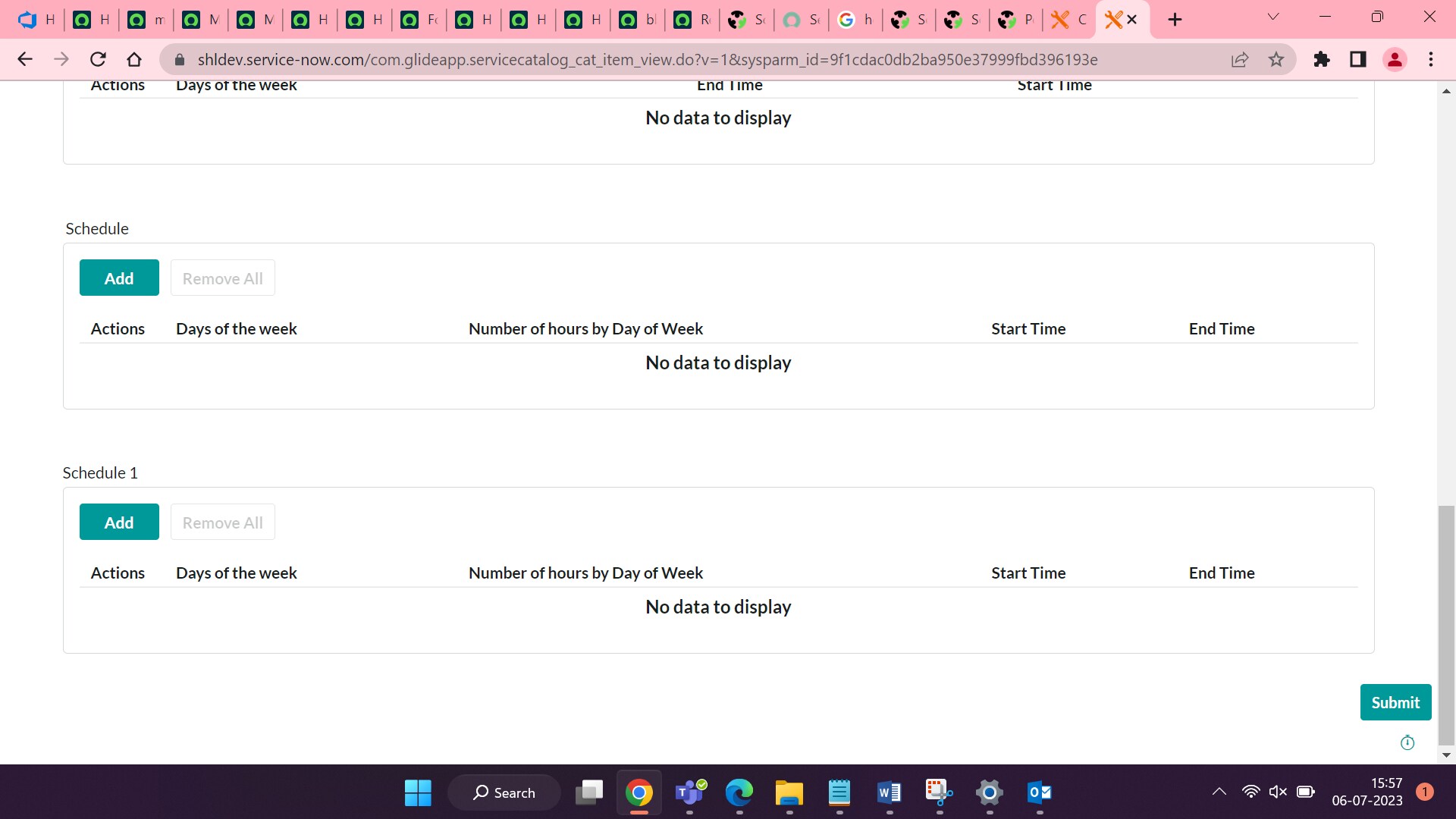1456x819 pixels.
Task: Bookmark the page via the star icon
Action: [x=1276, y=59]
